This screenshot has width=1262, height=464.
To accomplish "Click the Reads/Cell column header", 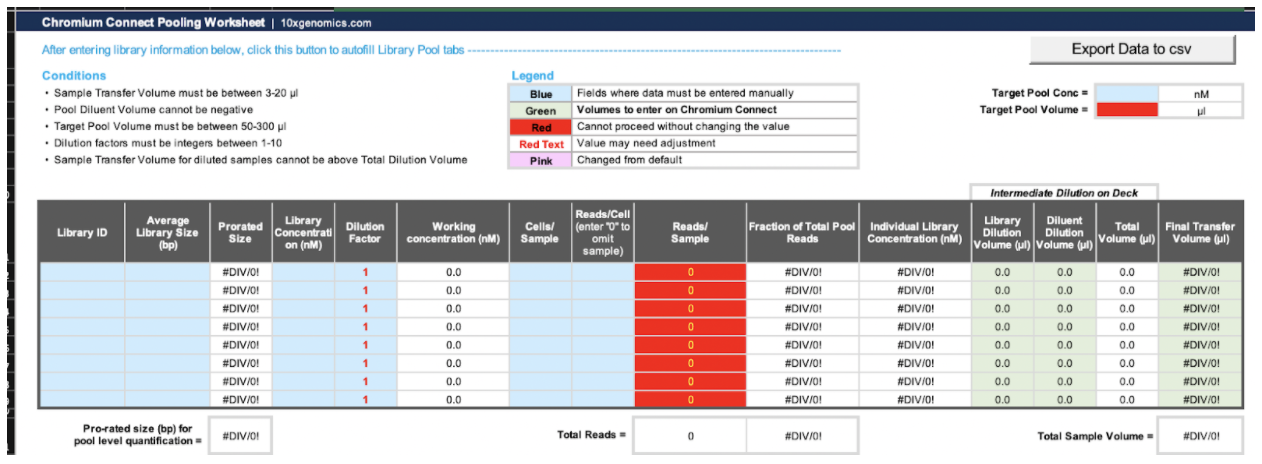I will [603, 232].
